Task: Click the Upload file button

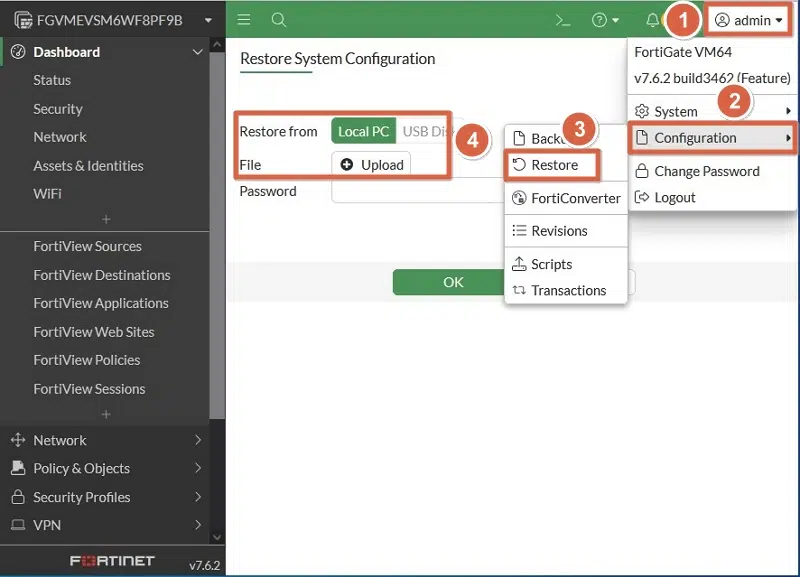Action: click(372, 164)
